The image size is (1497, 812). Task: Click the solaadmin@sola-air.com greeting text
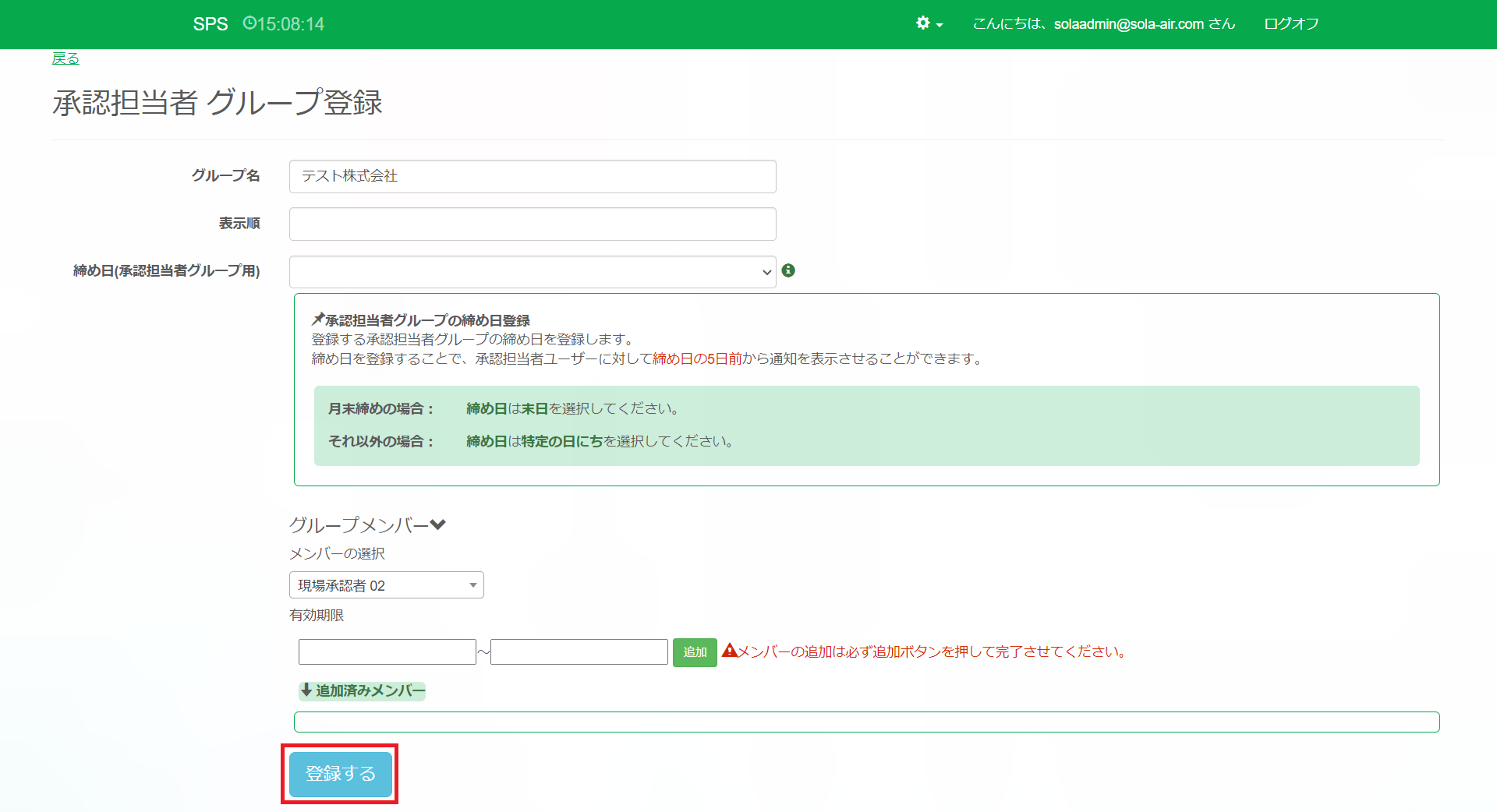pyautogui.click(x=1103, y=23)
